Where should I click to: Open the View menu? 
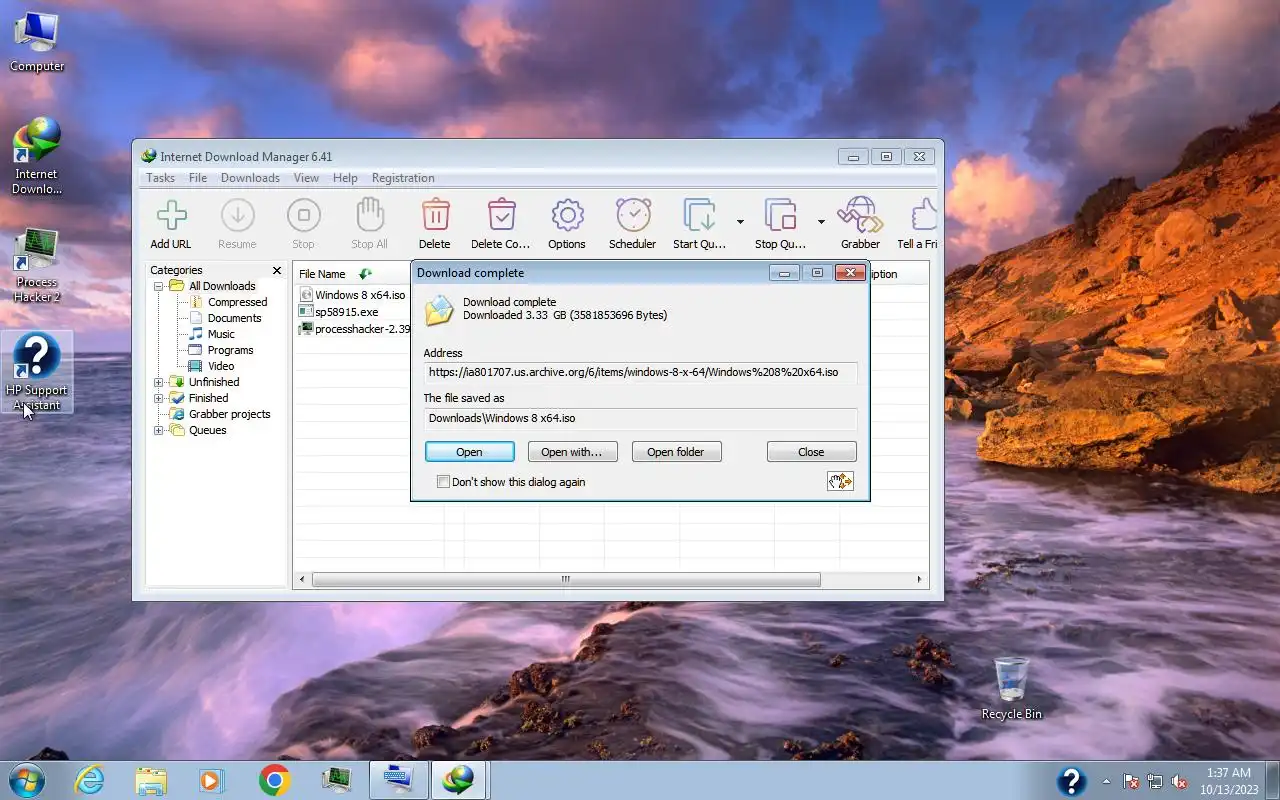point(306,178)
